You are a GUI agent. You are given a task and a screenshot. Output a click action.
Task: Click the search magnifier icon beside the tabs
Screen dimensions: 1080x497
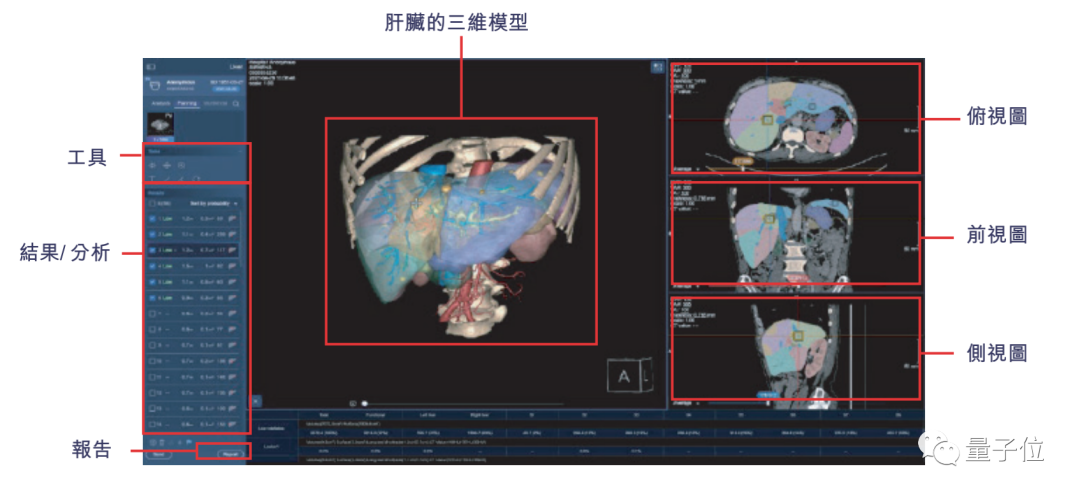[x=236, y=103]
